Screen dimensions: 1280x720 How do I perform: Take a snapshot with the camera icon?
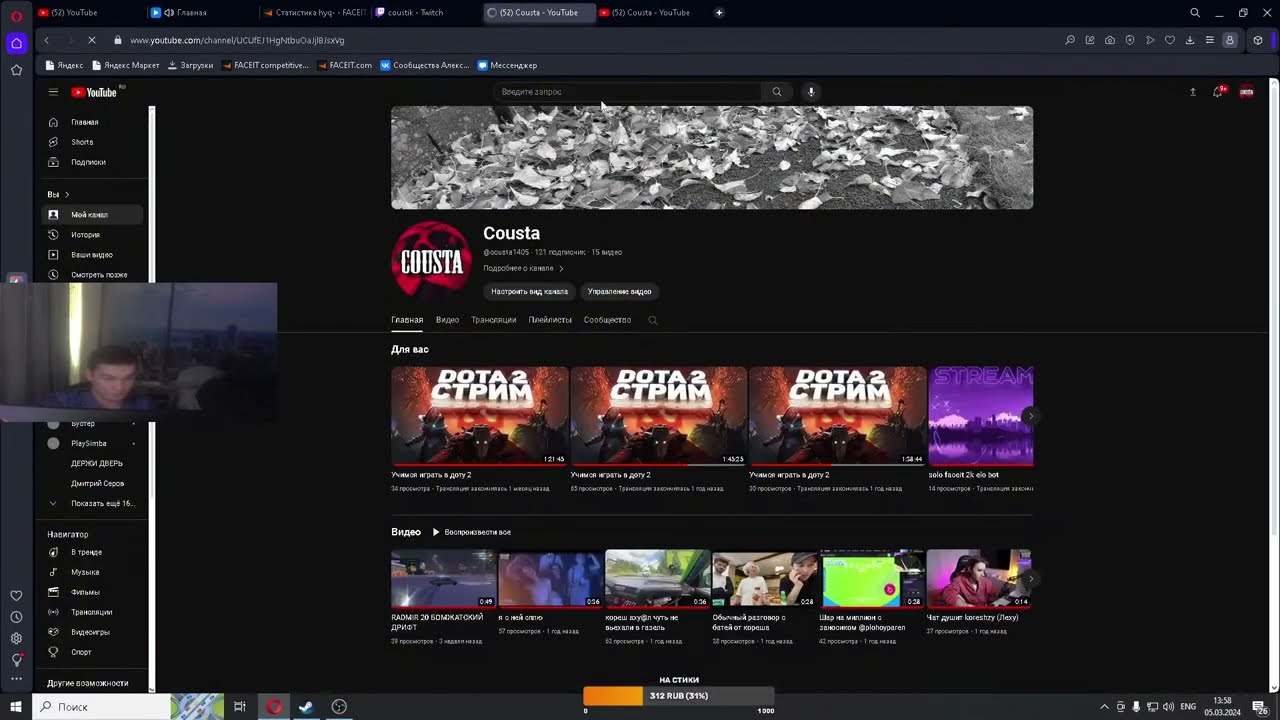tap(1110, 40)
